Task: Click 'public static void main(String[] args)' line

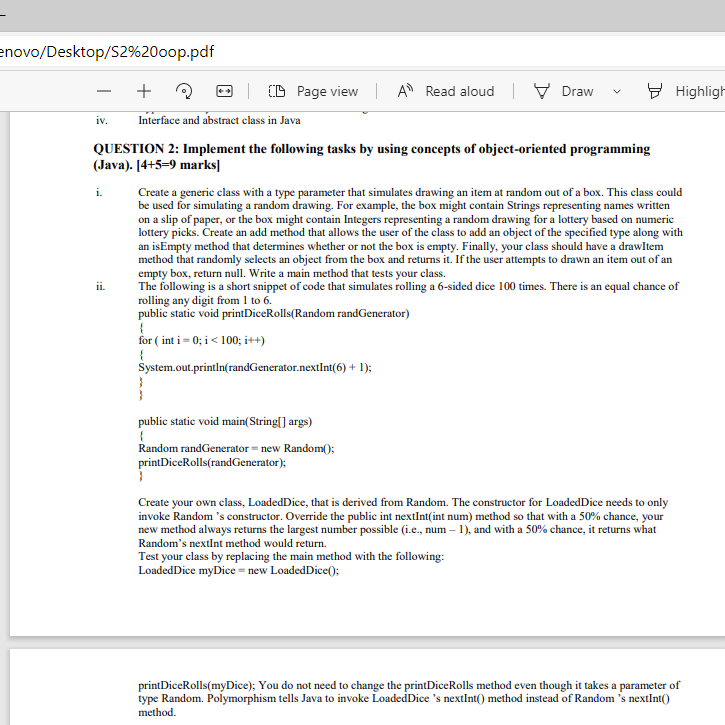Action: [225, 422]
